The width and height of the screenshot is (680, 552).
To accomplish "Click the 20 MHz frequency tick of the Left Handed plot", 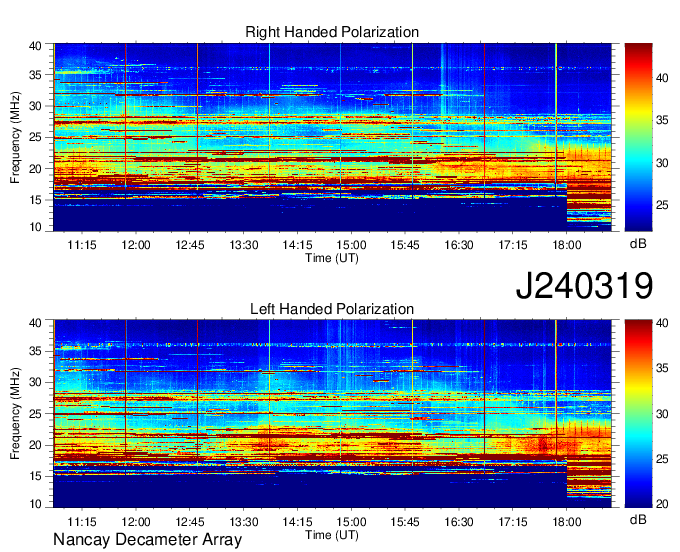I will tap(36, 445).
